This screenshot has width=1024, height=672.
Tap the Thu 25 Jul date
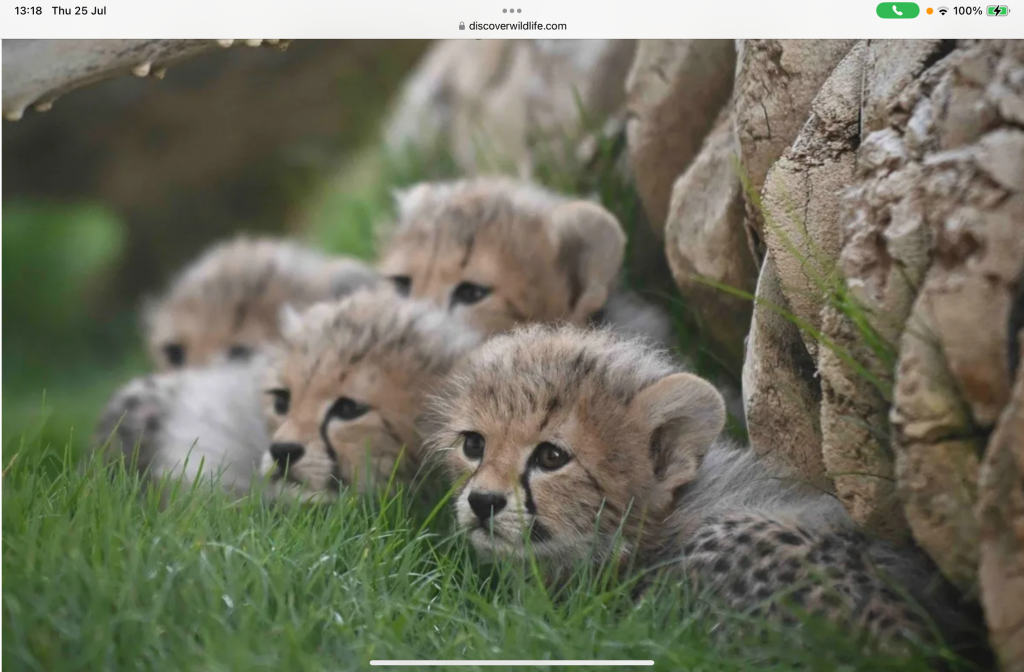pyautogui.click(x=79, y=10)
